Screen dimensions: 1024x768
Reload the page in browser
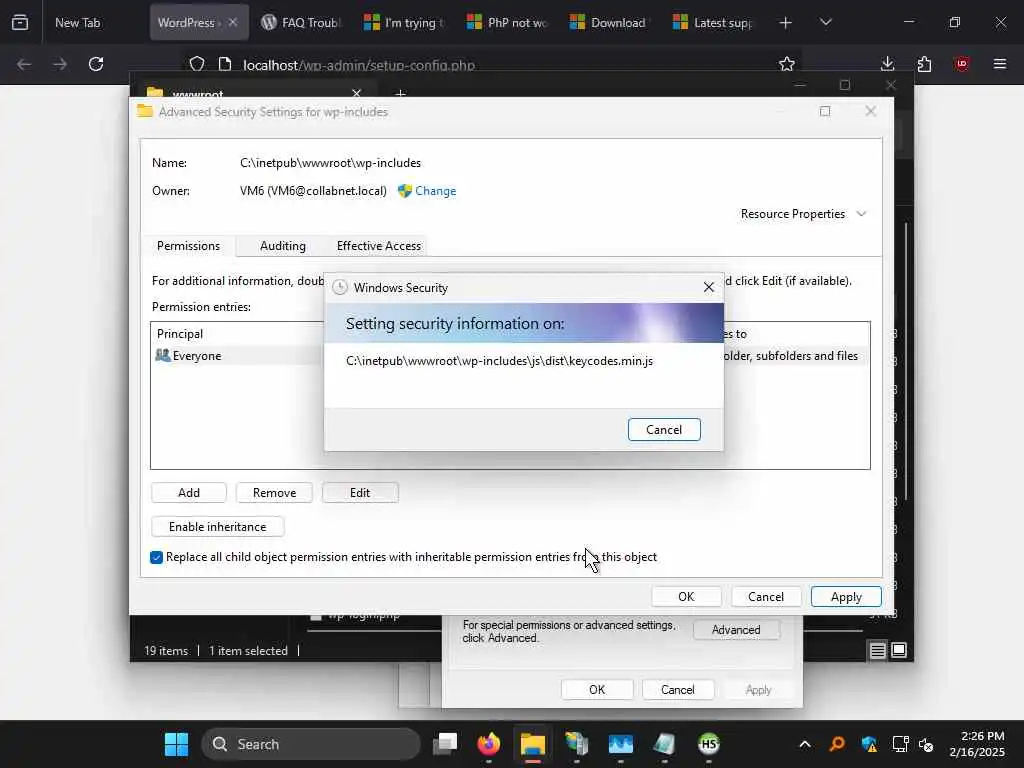point(96,64)
